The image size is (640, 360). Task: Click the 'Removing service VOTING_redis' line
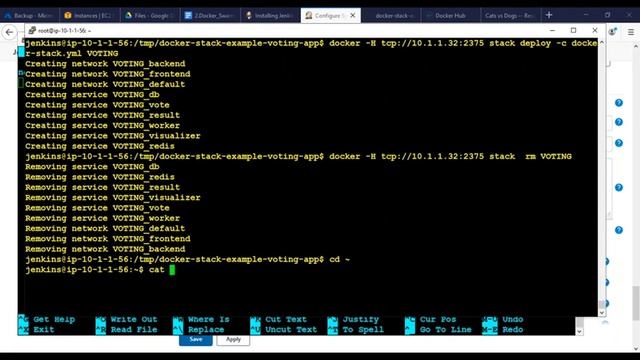pyautogui.click(x=100, y=177)
